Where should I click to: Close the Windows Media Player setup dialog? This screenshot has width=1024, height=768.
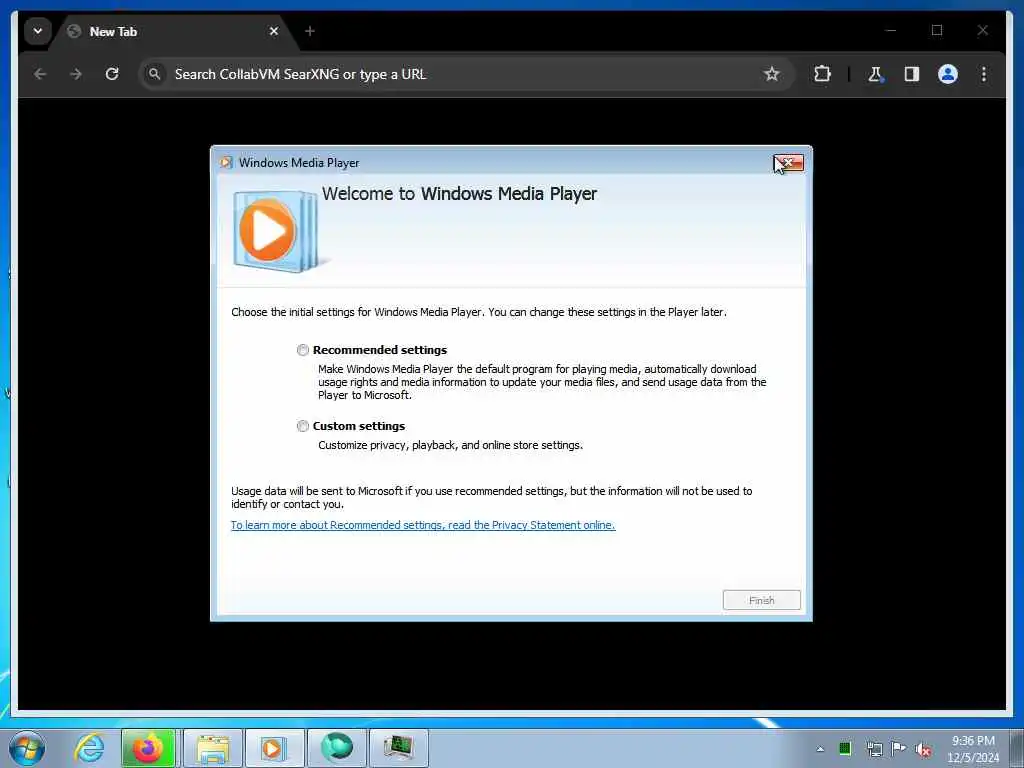[x=789, y=163]
